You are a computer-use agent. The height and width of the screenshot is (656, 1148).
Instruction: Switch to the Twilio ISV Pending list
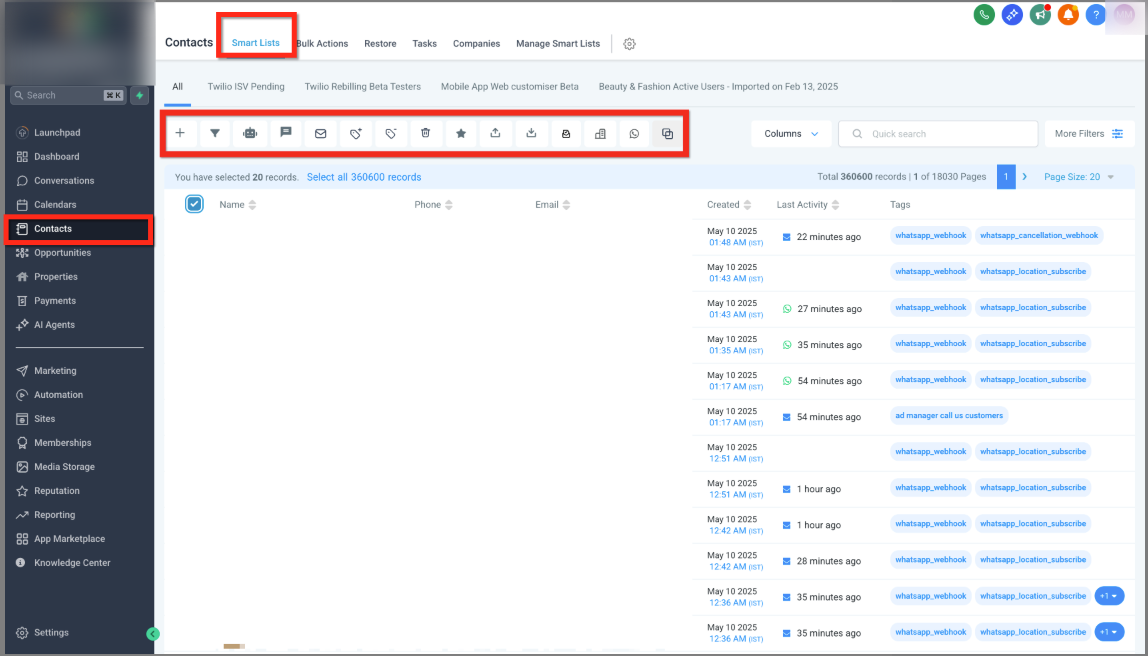tap(245, 87)
